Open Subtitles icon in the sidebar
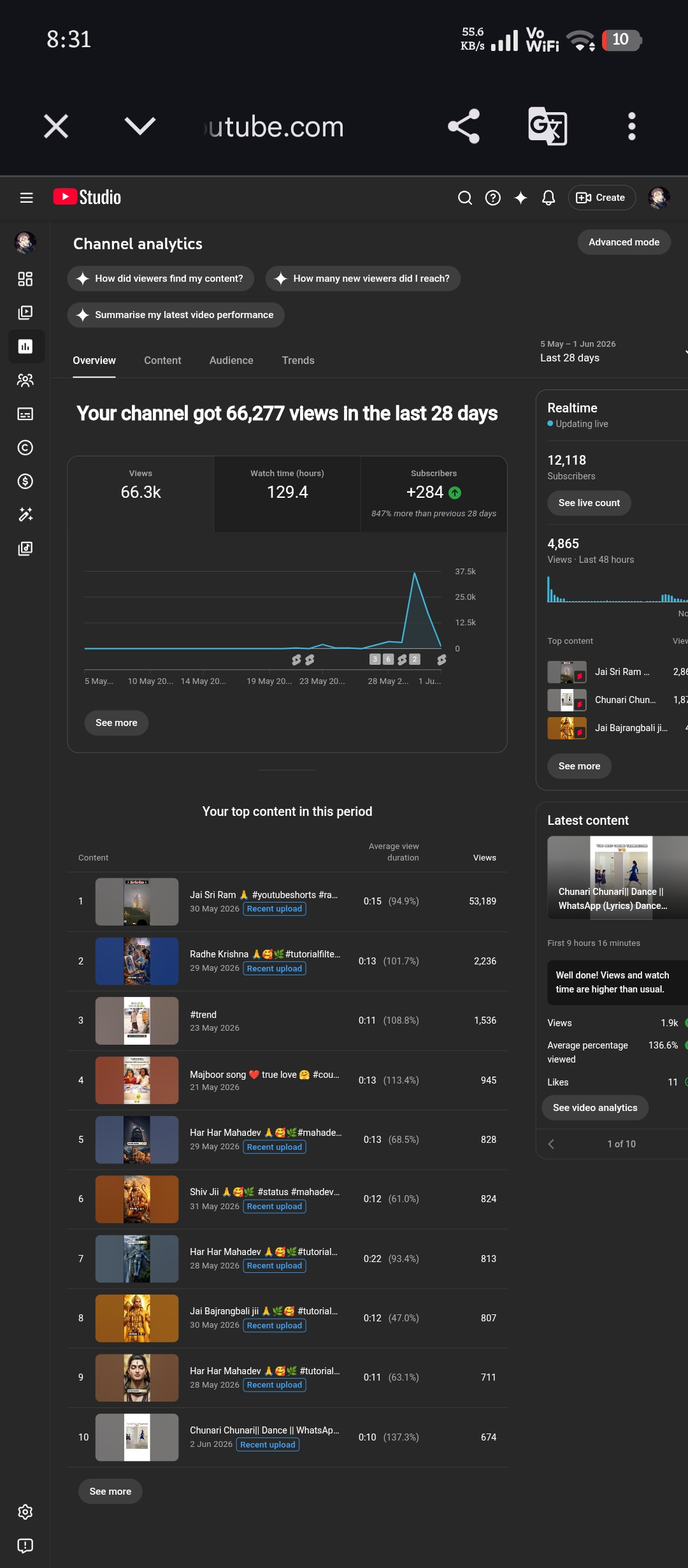This screenshot has width=688, height=1568. [x=25, y=414]
